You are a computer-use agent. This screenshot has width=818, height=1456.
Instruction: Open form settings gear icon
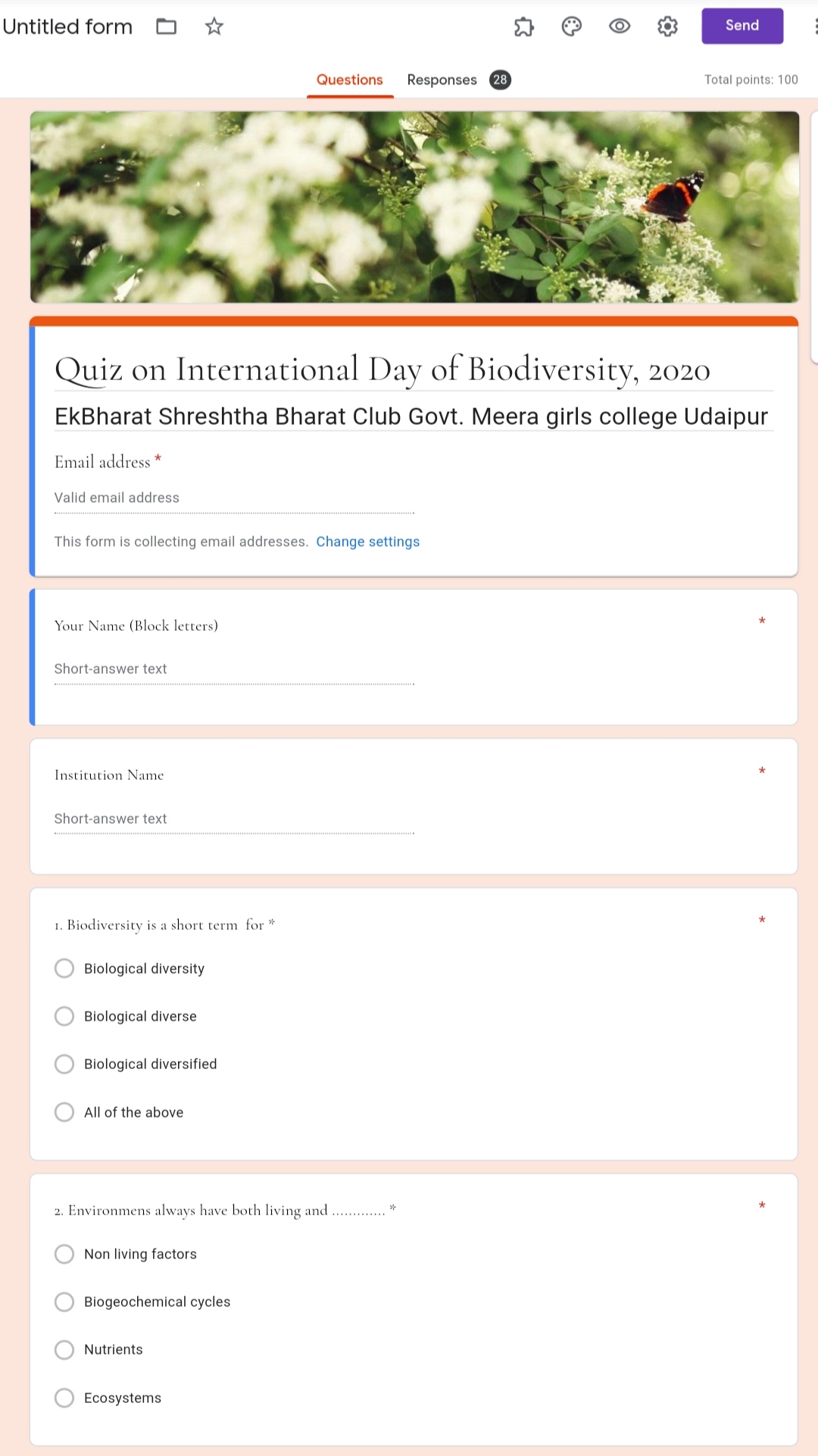tap(667, 27)
